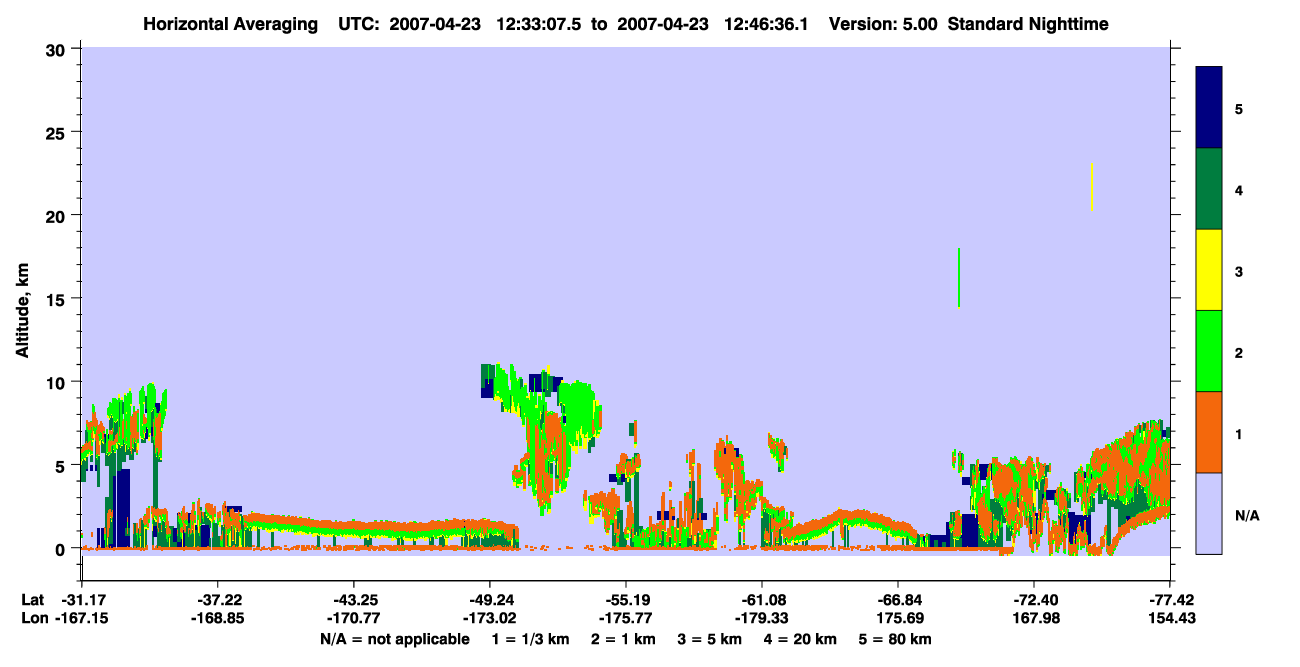
Task: Click the 'Lat' row header
Action: coord(32,600)
